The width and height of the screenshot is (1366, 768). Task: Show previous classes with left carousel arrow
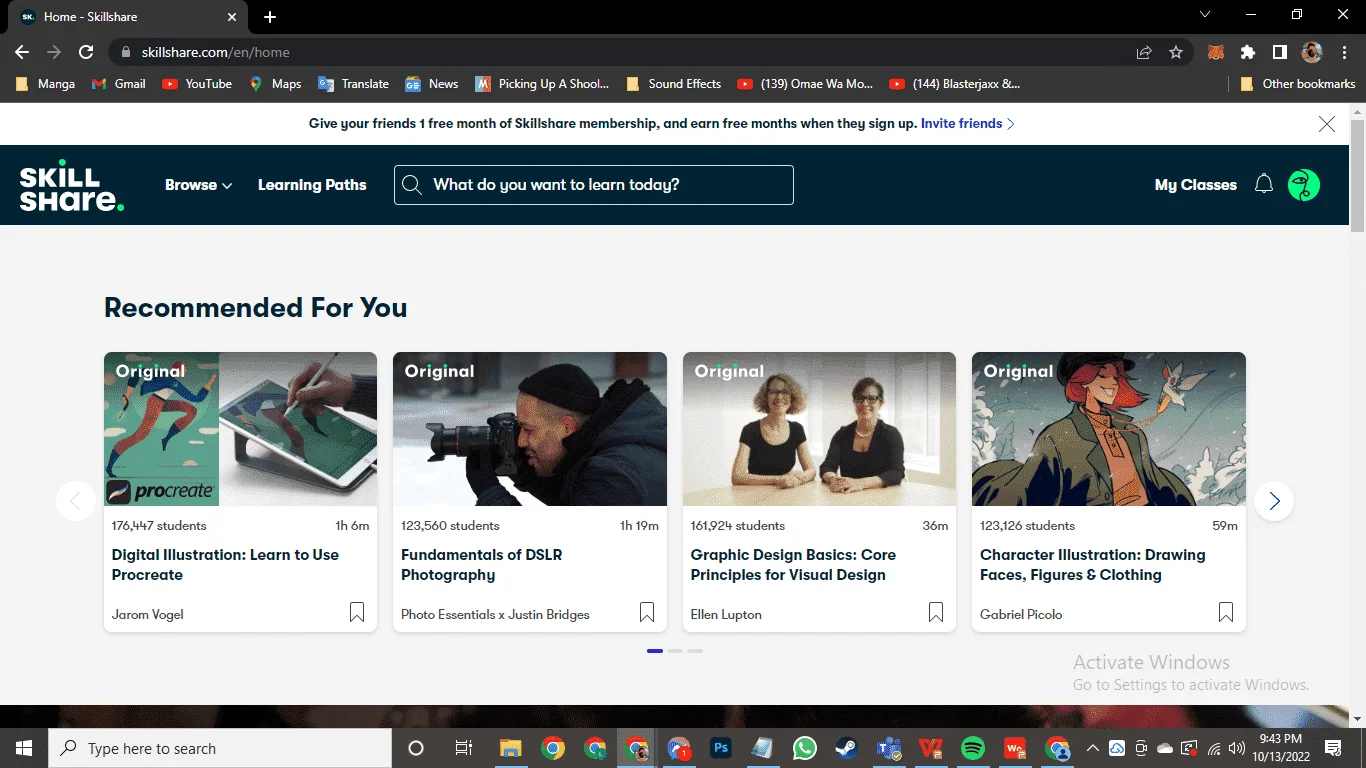pyautogui.click(x=76, y=501)
